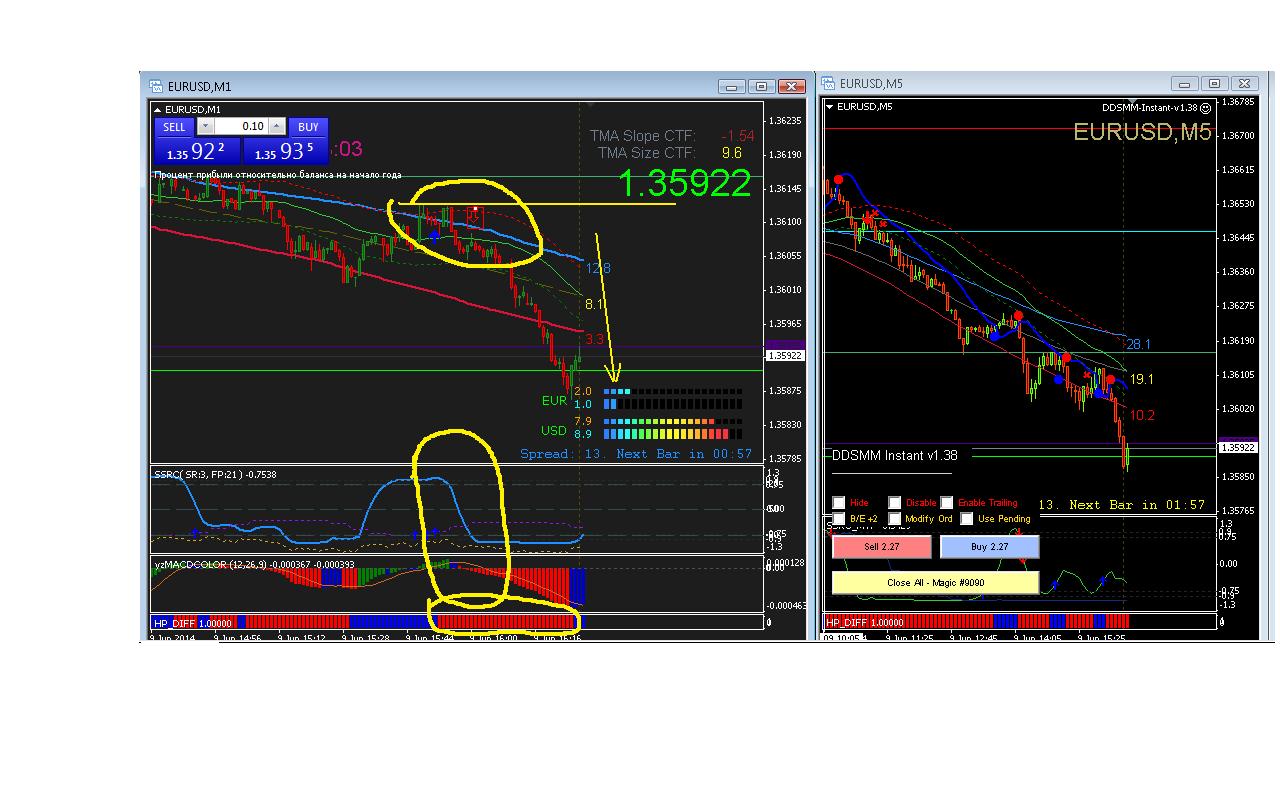Tick the B/E +2 checkbox
Screen dimensions: 1280x800
(x=839, y=519)
